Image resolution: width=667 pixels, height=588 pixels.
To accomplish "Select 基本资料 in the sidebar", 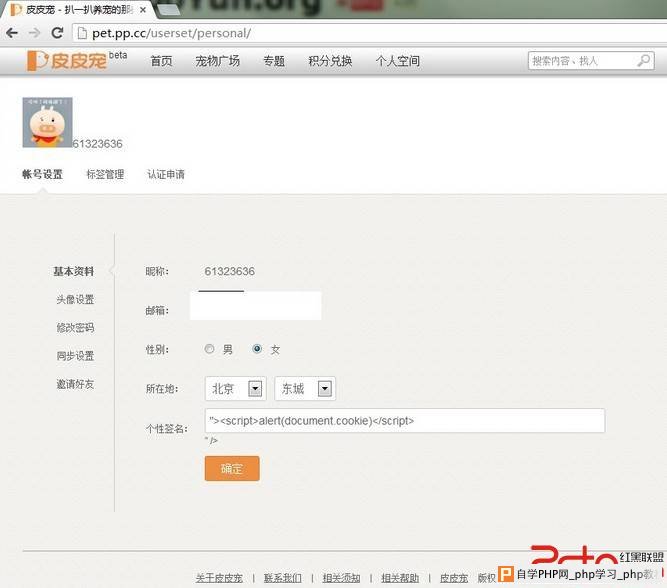I will click(x=74, y=271).
